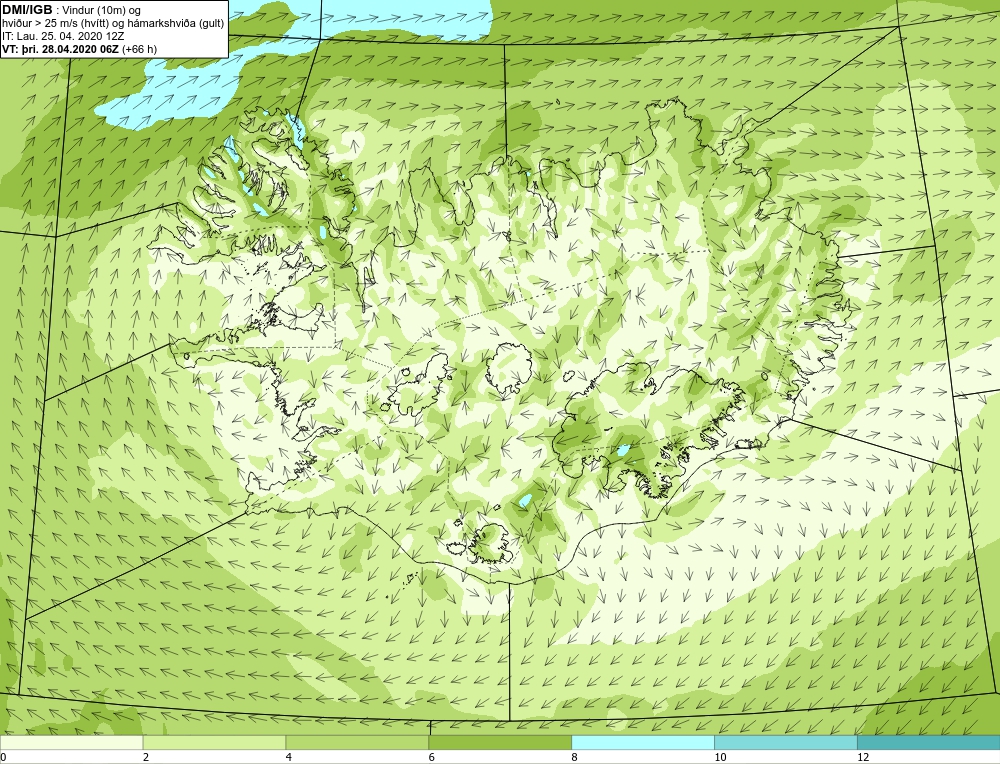
Task: Click the legend scale label '4'
Action: click(289, 757)
